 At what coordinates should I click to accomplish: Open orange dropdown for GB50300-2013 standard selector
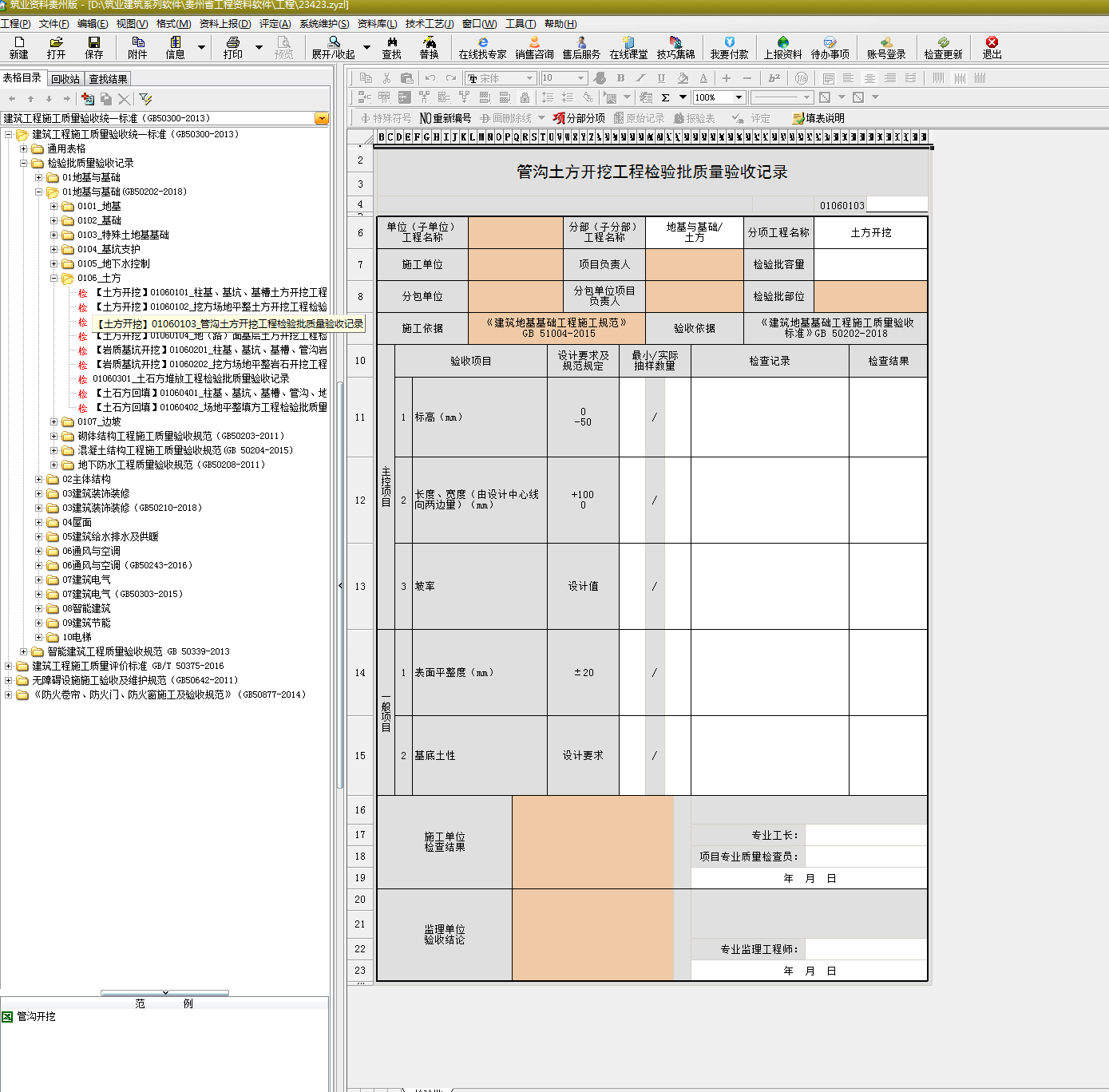point(322,118)
